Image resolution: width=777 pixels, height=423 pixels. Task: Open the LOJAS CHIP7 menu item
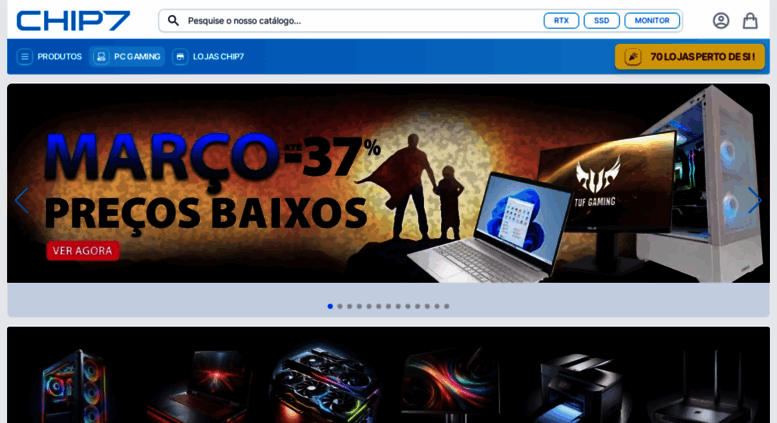point(208,56)
